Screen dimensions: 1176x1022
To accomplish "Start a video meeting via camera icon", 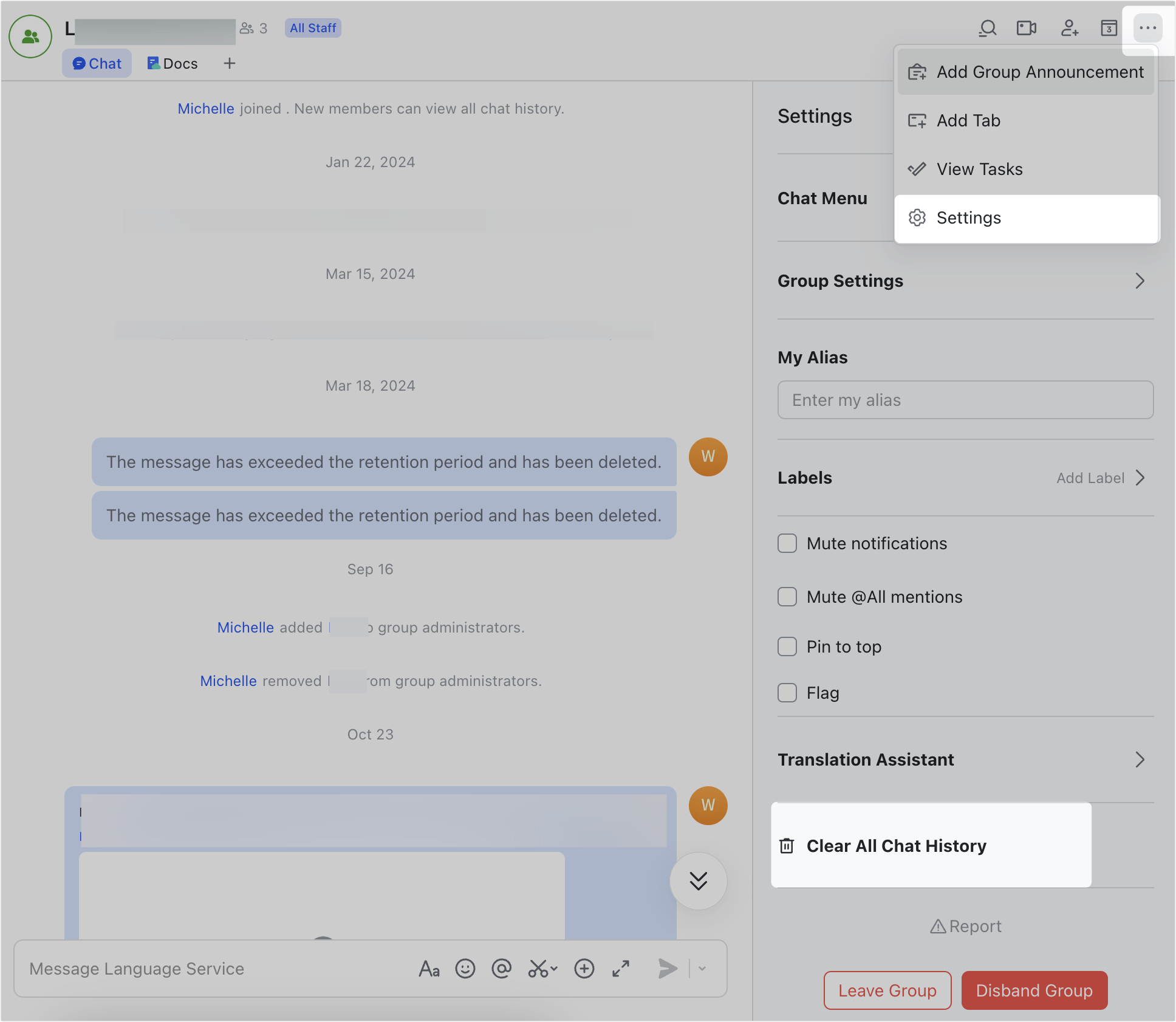I will (x=1027, y=28).
